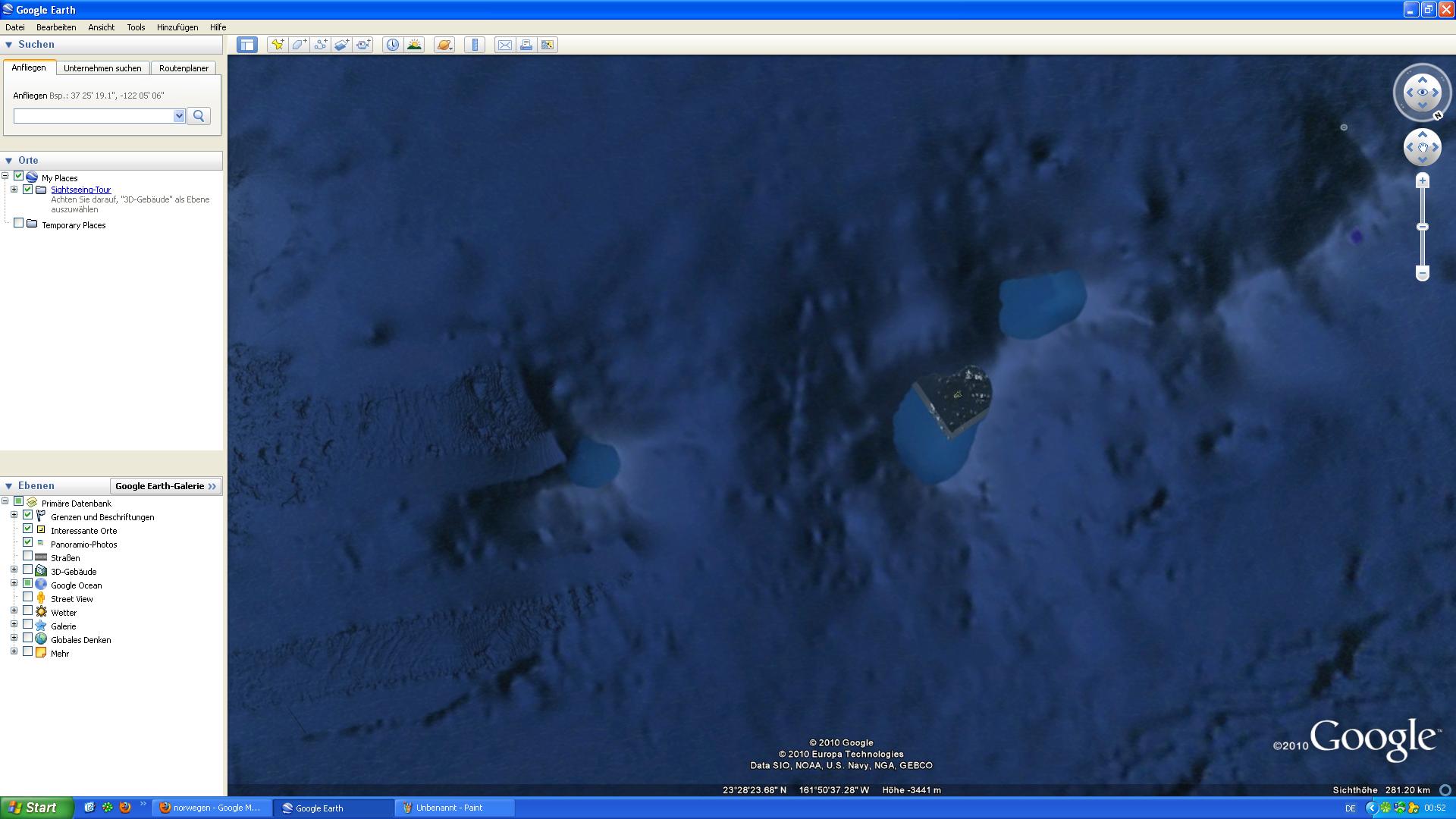Zoom in with the plus button
1456x819 pixels.
pyautogui.click(x=1423, y=180)
